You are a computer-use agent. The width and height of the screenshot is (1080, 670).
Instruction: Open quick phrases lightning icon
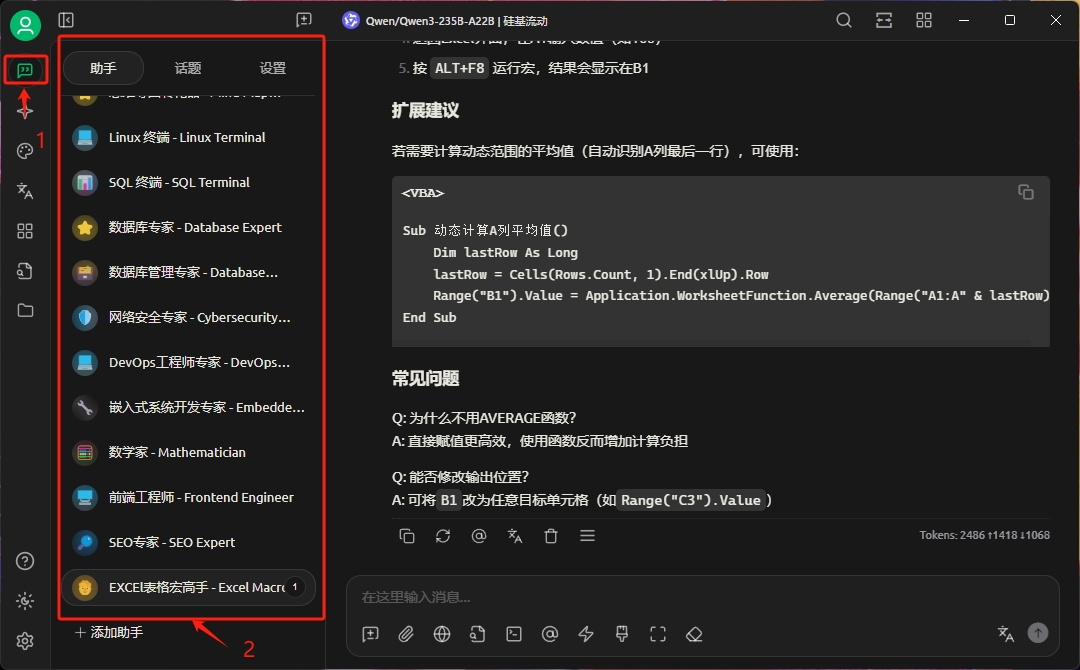(x=586, y=634)
